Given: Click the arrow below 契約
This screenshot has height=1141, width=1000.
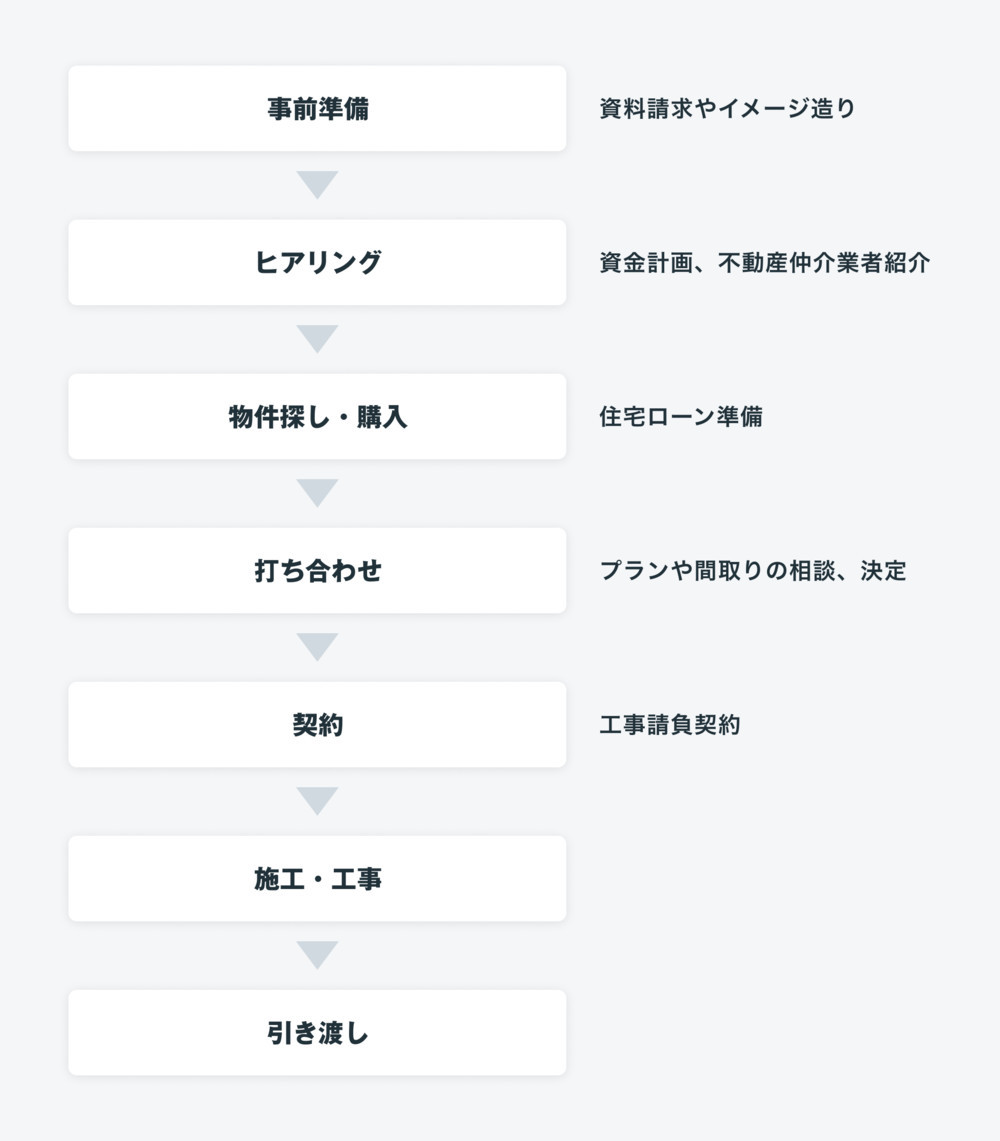Looking at the screenshot, I should 317,800.
